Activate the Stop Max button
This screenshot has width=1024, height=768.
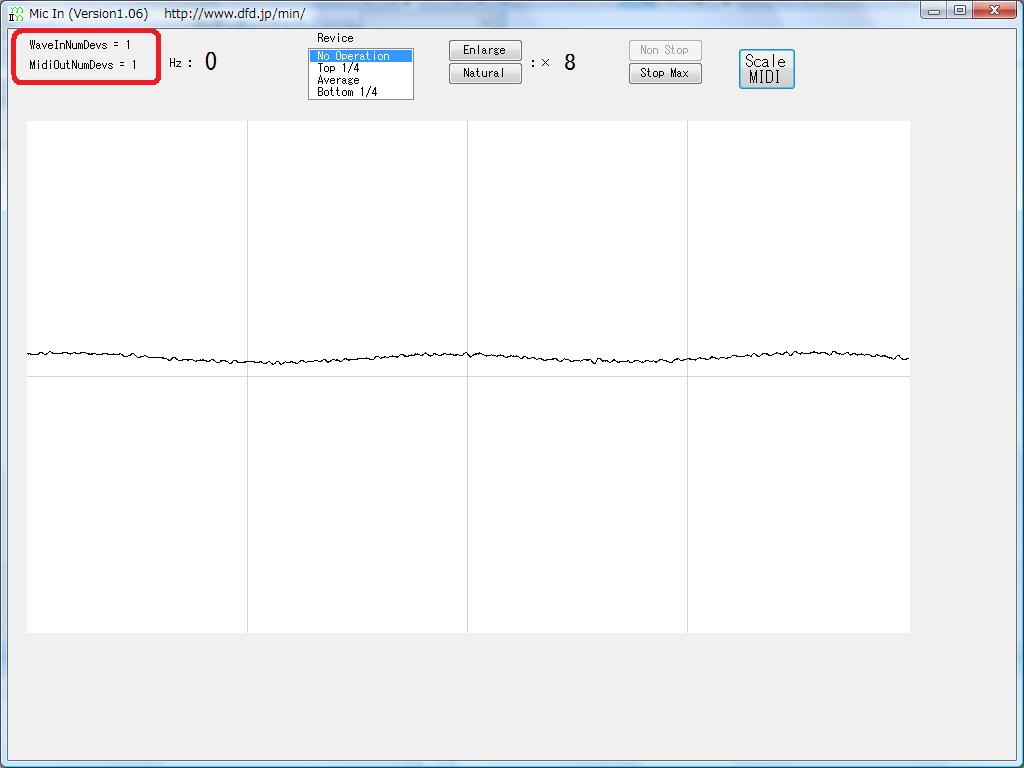point(665,73)
